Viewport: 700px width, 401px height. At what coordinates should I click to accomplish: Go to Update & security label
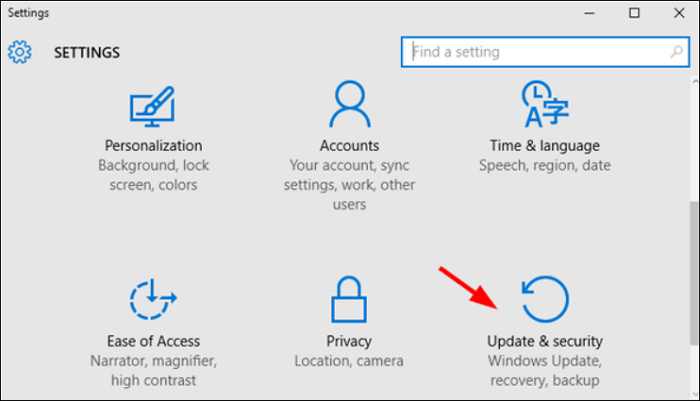(545, 341)
